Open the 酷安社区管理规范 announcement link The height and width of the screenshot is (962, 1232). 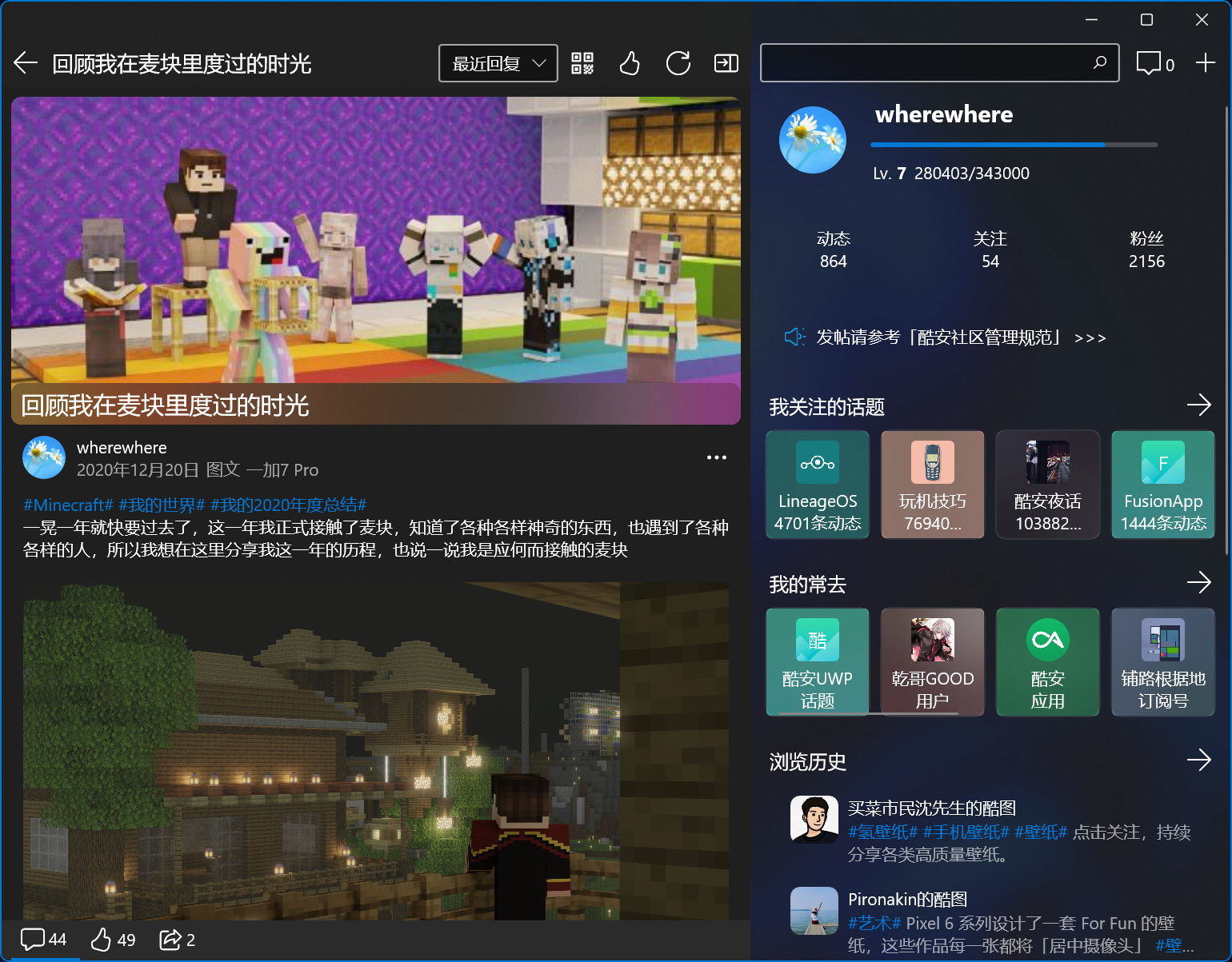(961, 337)
